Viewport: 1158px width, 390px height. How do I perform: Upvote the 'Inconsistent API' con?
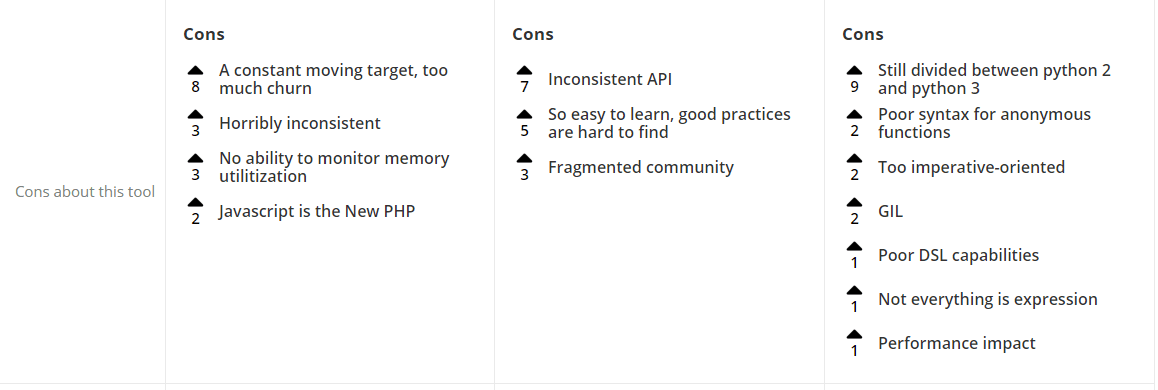click(524, 70)
